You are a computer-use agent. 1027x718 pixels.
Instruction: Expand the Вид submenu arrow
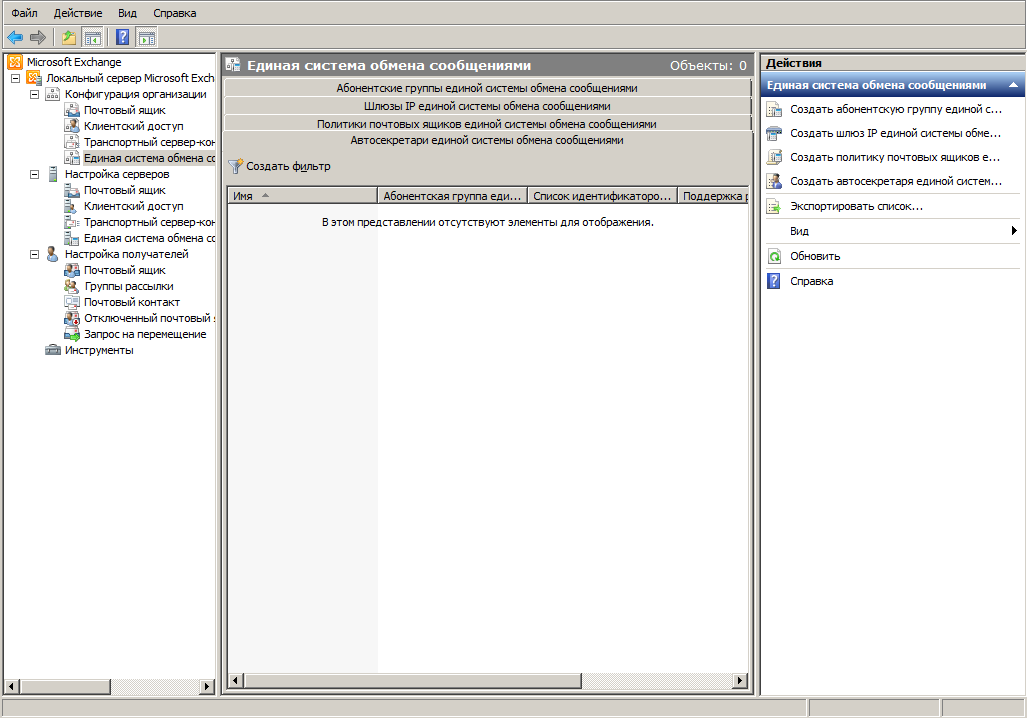tap(1014, 231)
